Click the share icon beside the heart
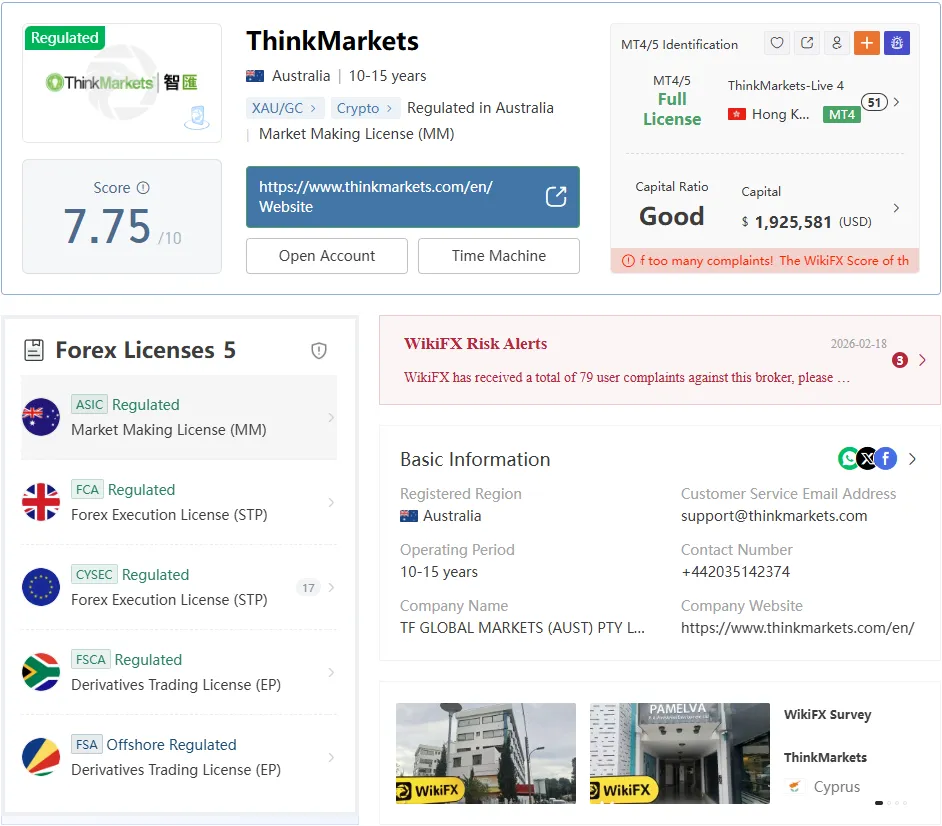 (807, 43)
